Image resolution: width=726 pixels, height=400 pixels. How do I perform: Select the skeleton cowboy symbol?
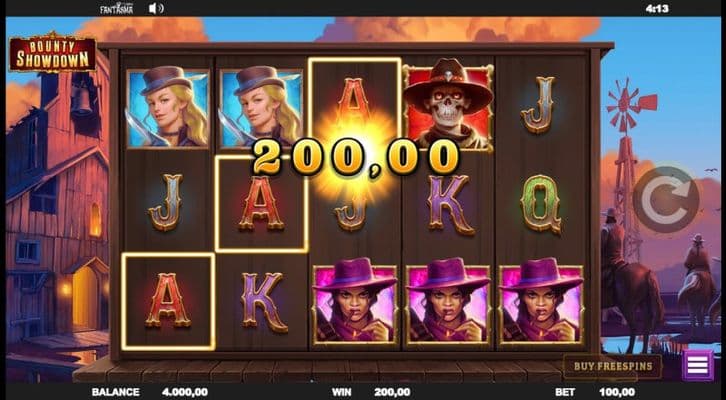(448, 105)
